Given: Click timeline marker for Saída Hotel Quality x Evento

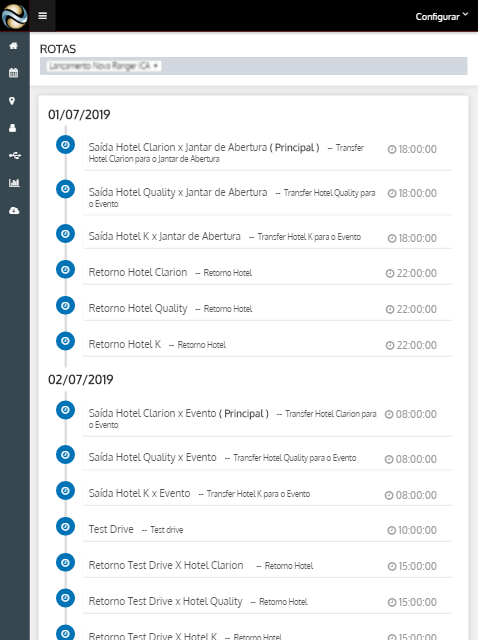Looking at the screenshot, I should 65,455.
